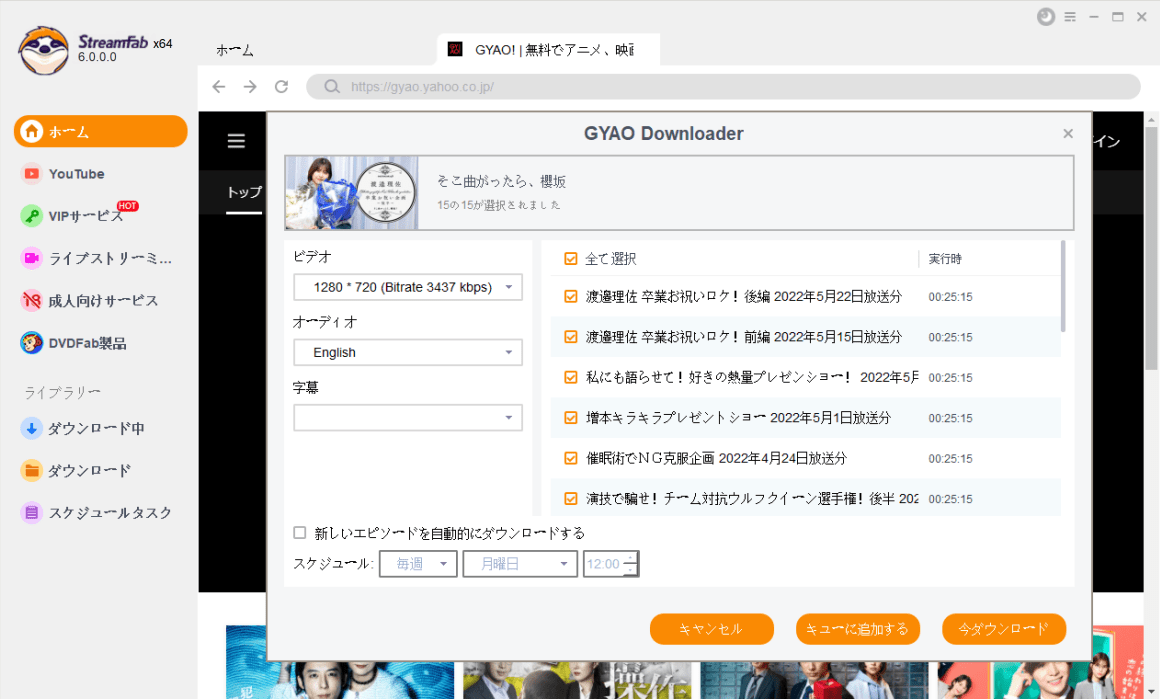Select 成人向けサービス sidebar icon
1160x699 pixels.
click(x=32, y=300)
